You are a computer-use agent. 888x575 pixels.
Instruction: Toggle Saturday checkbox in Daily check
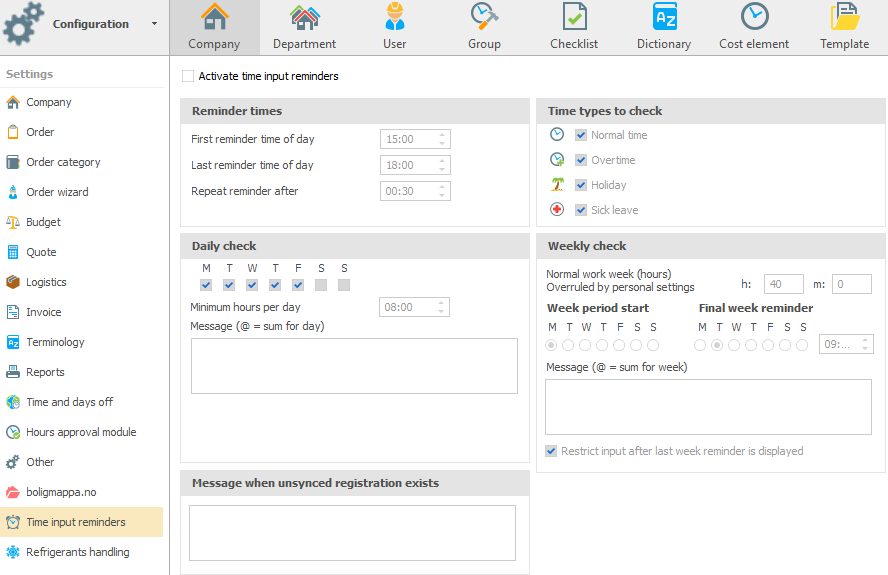pyautogui.click(x=321, y=285)
